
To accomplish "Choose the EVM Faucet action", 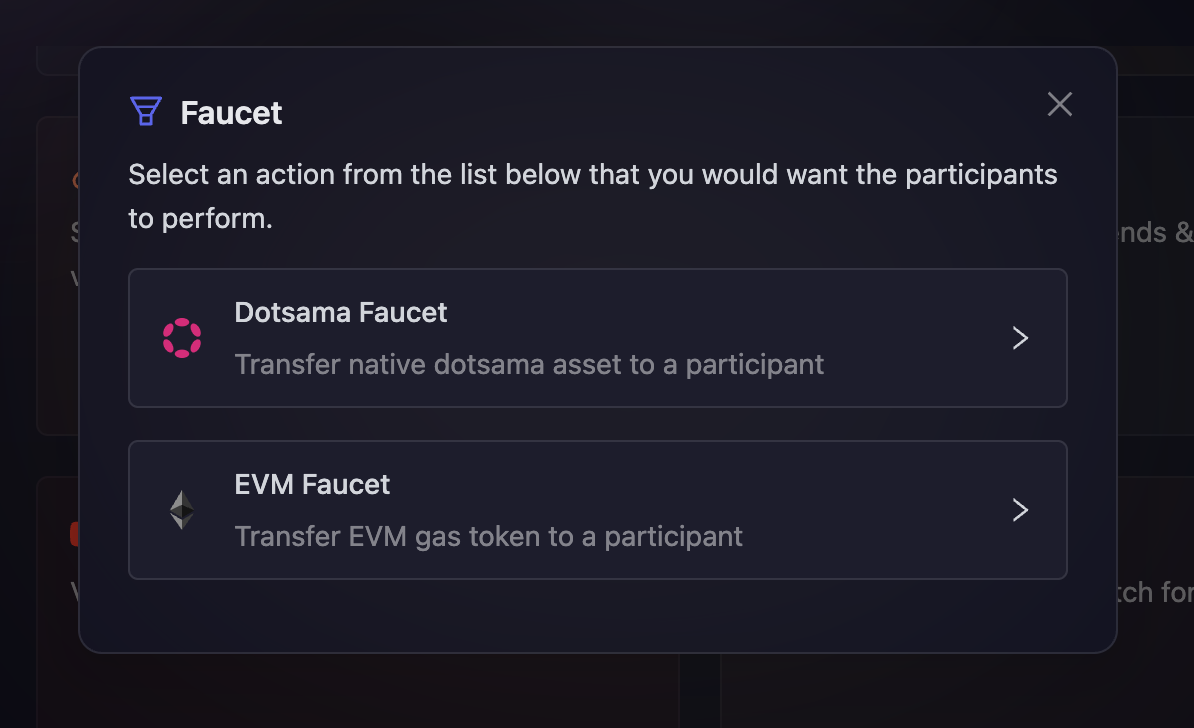I will coord(598,510).
